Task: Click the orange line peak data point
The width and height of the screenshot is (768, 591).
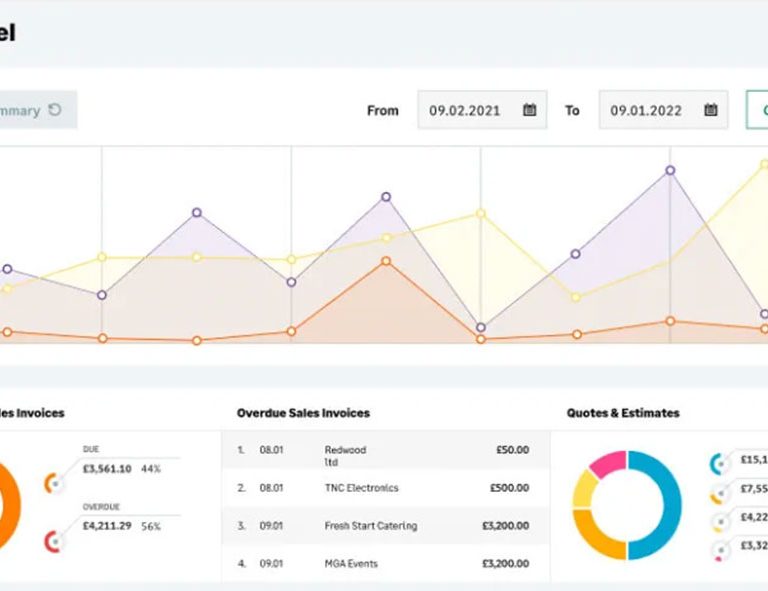Action: click(386, 261)
